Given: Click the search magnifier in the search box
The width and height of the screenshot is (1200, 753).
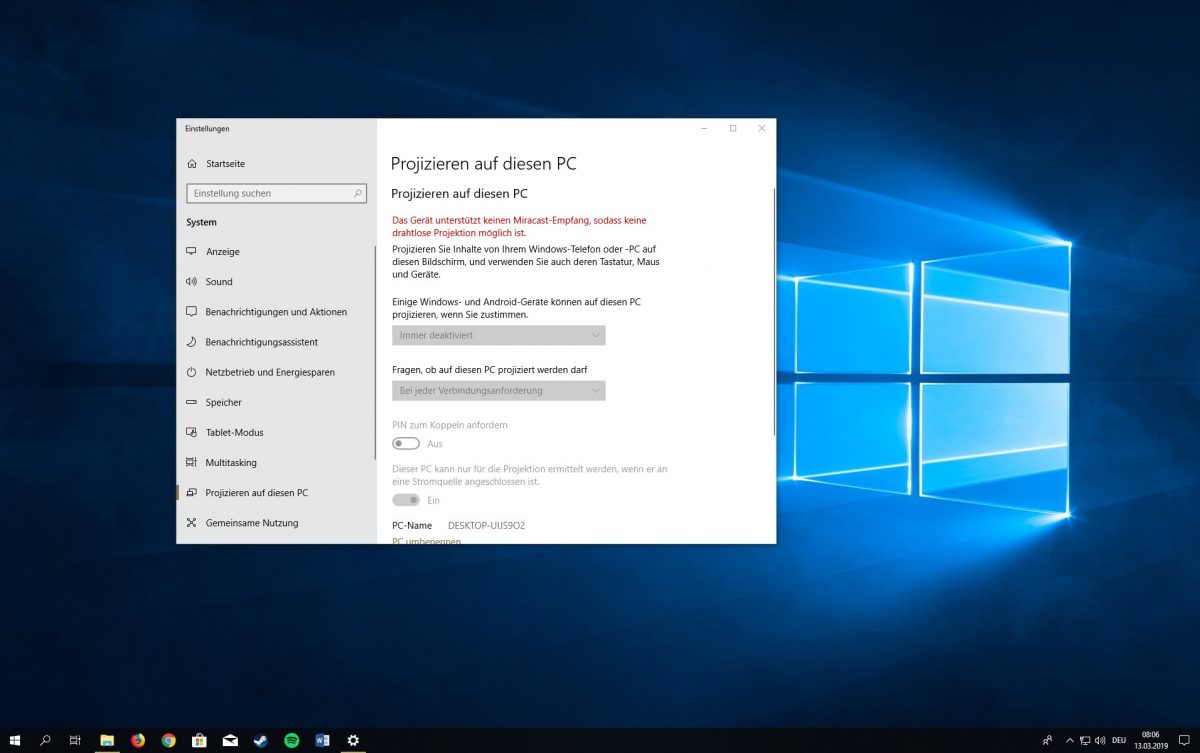Looking at the screenshot, I should coord(357,193).
